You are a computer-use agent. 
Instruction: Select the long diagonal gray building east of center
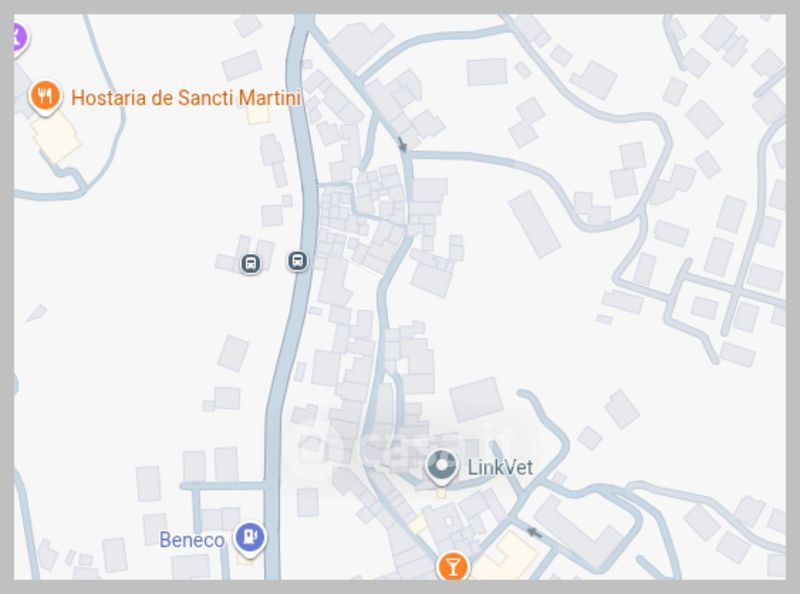tap(535, 224)
